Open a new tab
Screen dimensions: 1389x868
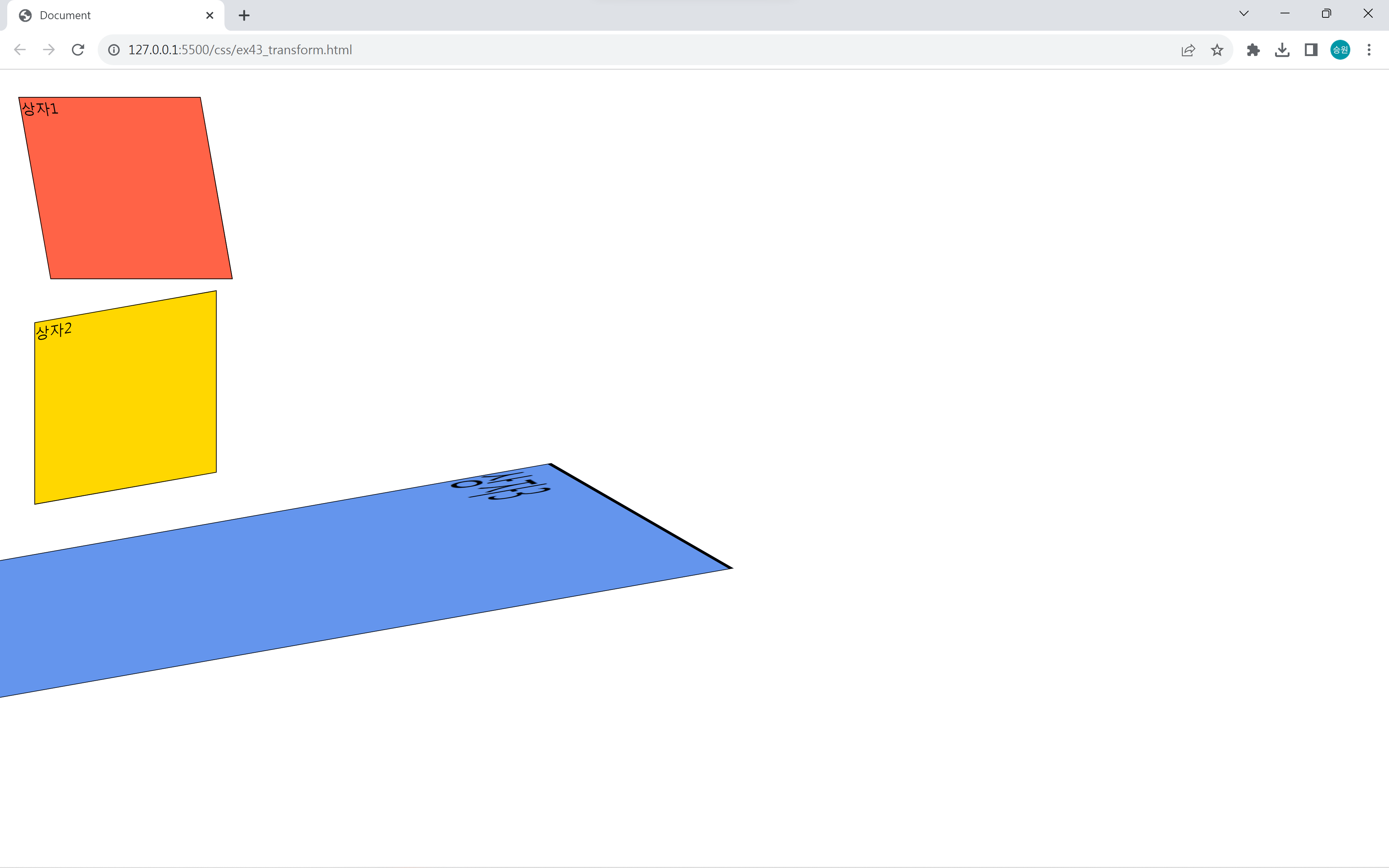pos(244,16)
